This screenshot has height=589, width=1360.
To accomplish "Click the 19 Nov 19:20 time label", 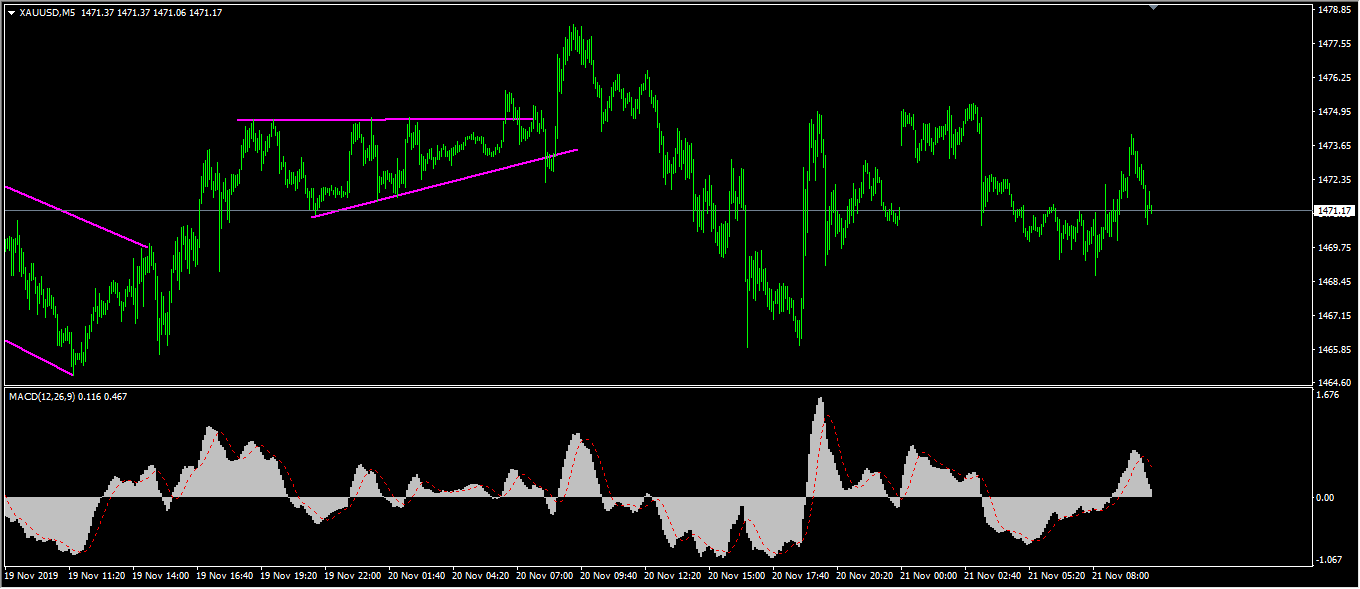I will (x=289, y=576).
